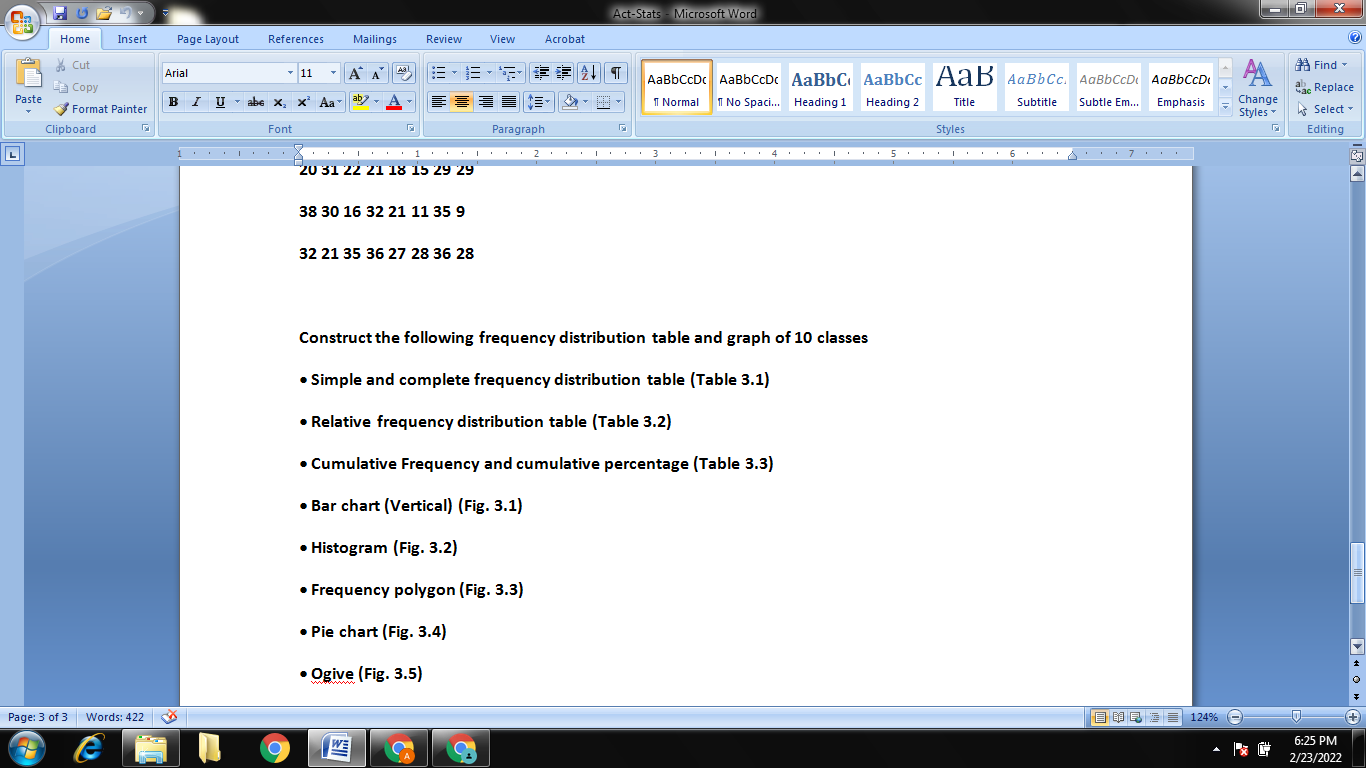
Task: Open the Change Styles menu
Action: 1257,88
